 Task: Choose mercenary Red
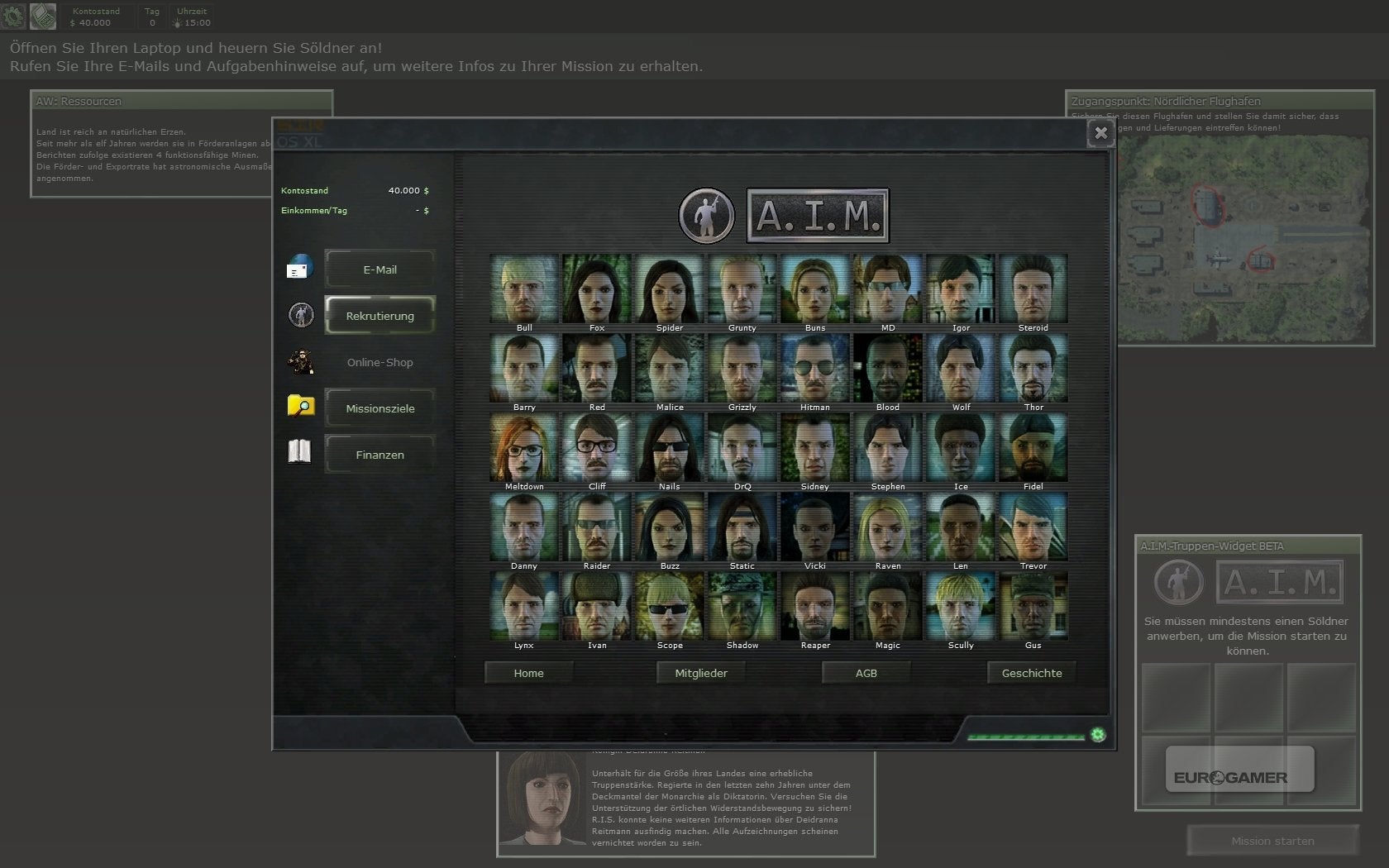[x=597, y=368]
